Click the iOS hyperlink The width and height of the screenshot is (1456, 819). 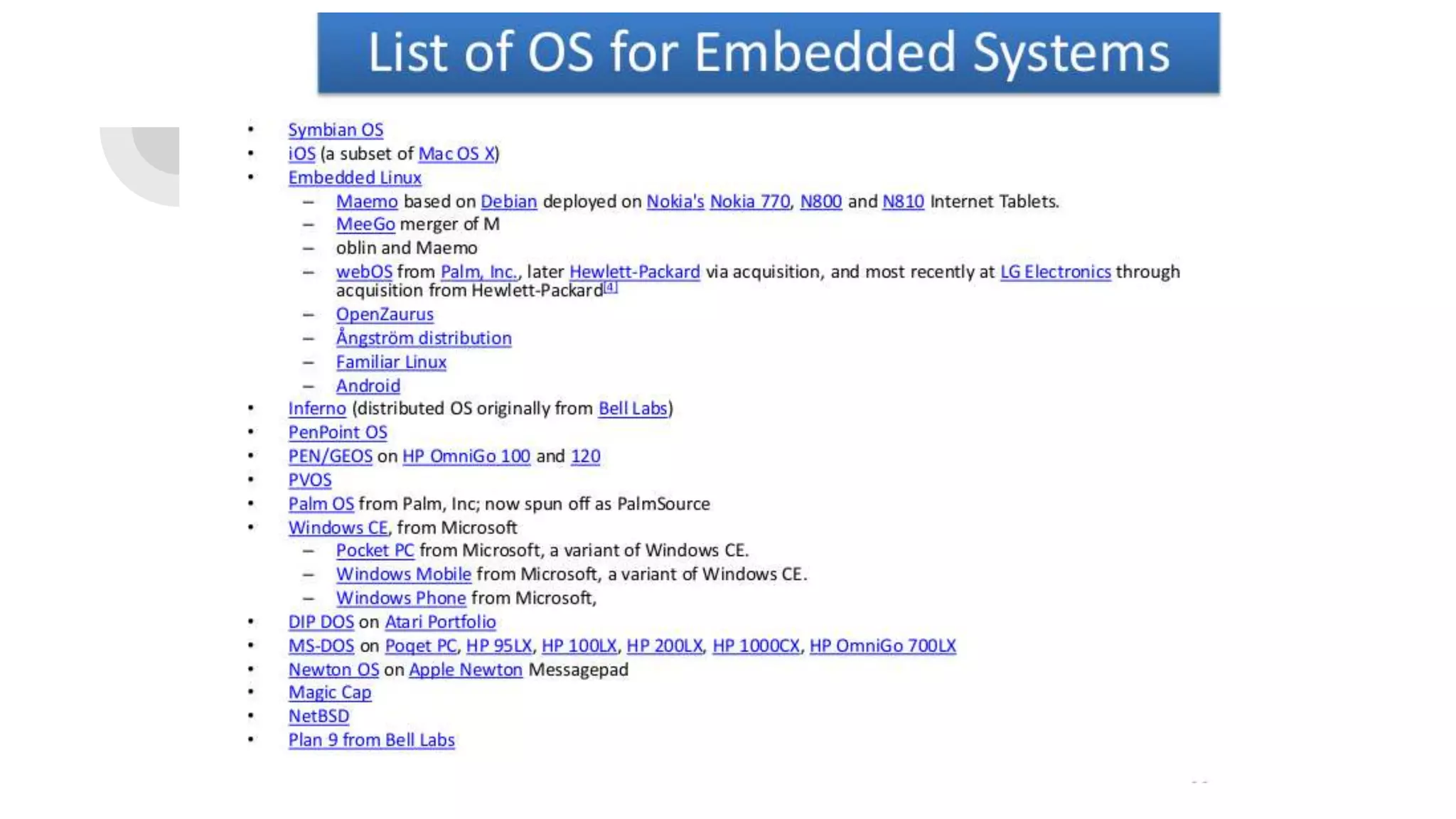(301, 154)
